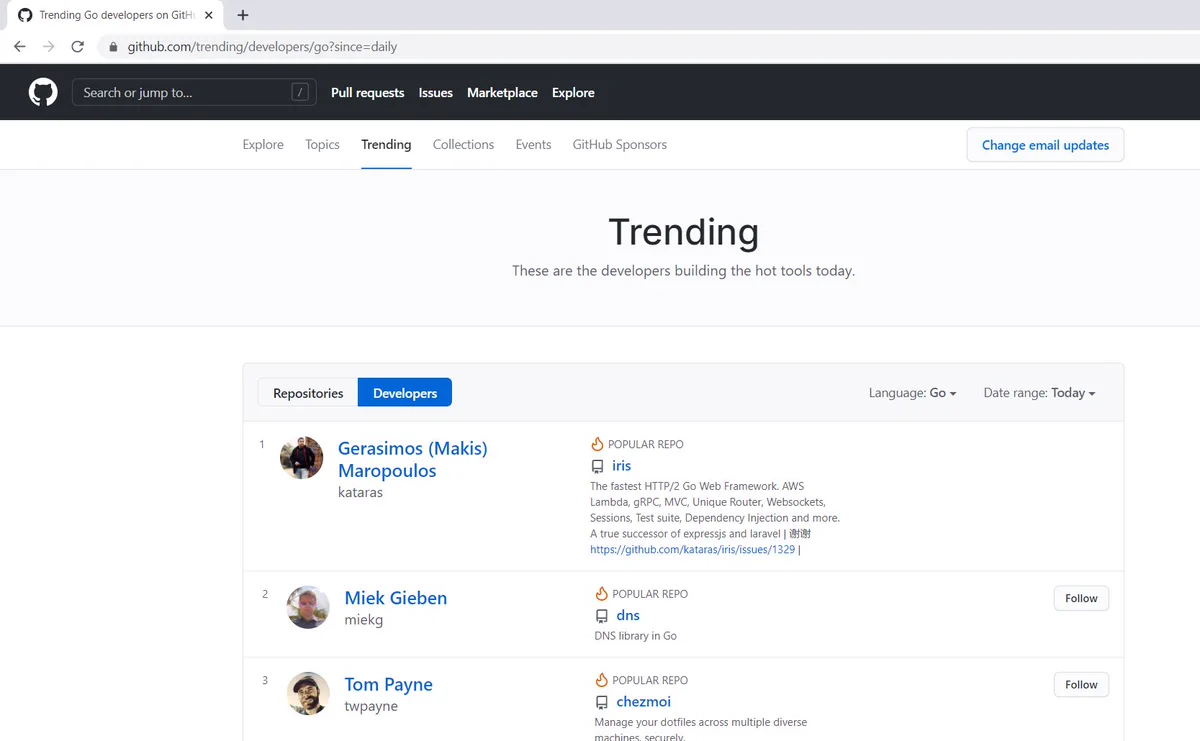This screenshot has width=1200, height=741.
Task: Open a new browser tab
Action: (243, 15)
